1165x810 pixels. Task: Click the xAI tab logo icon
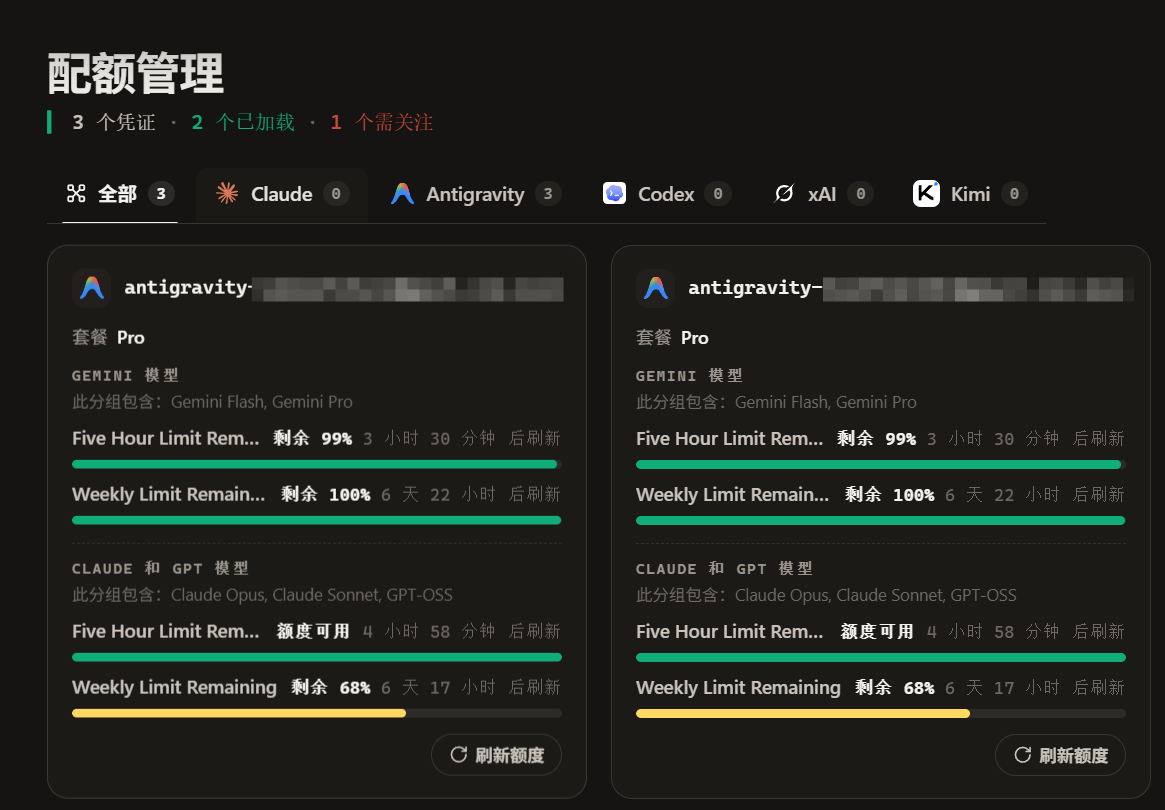[x=785, y=193]
